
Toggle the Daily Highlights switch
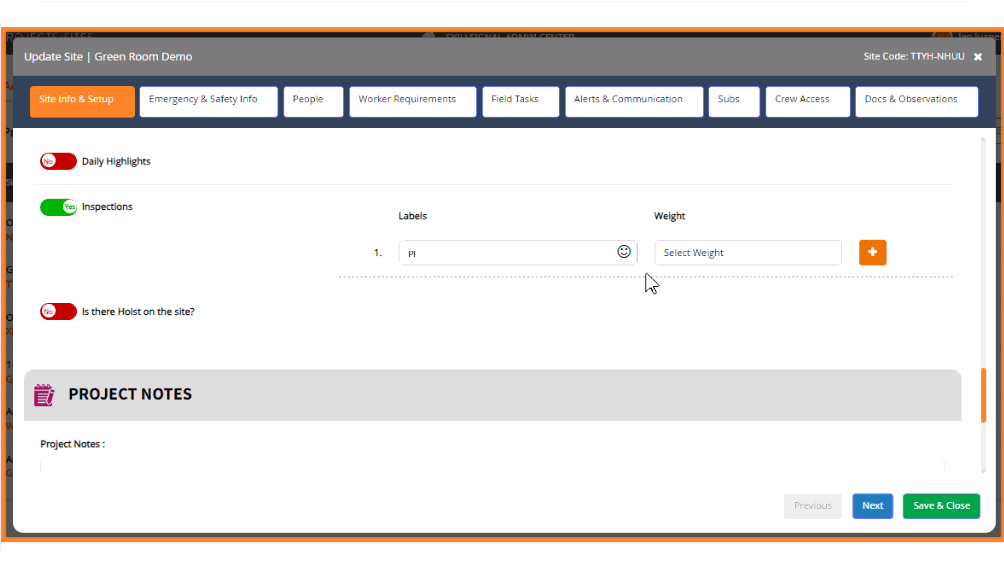pos(58,161)
